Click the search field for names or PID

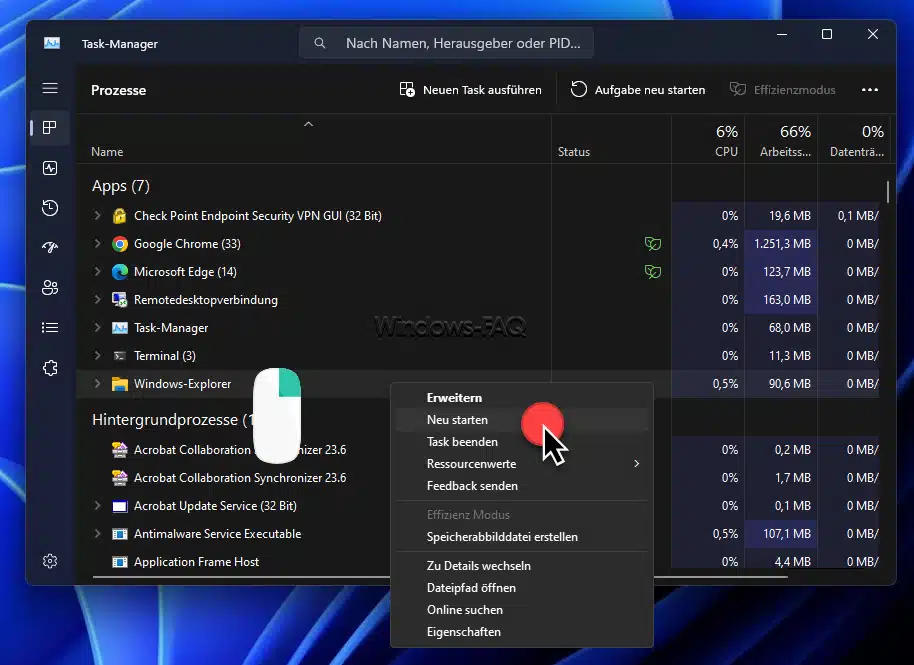point(447,43)
